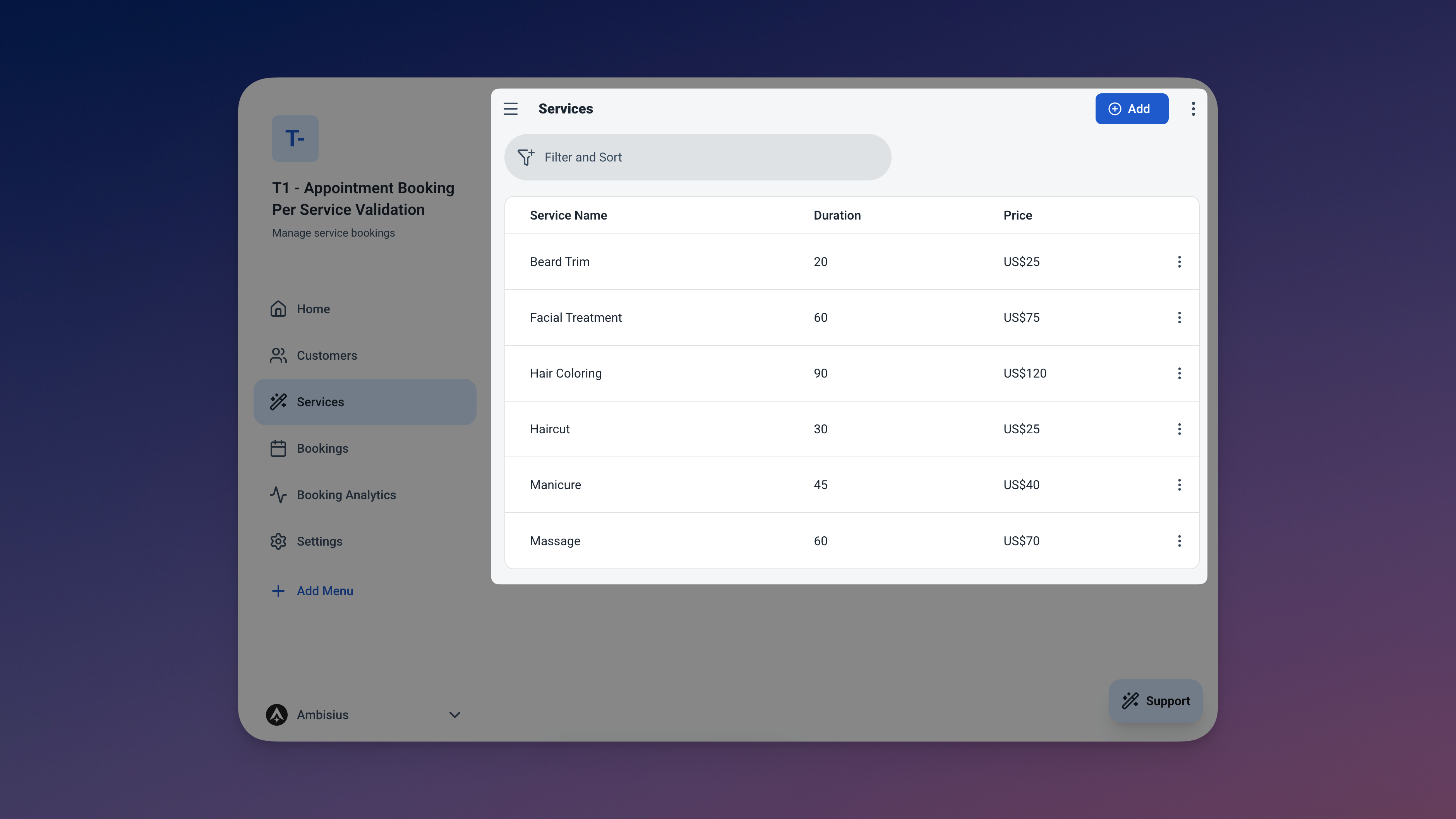Click the filter funnel icon
The width and height of the screenshot is (1456, 819).
(526, 157)
